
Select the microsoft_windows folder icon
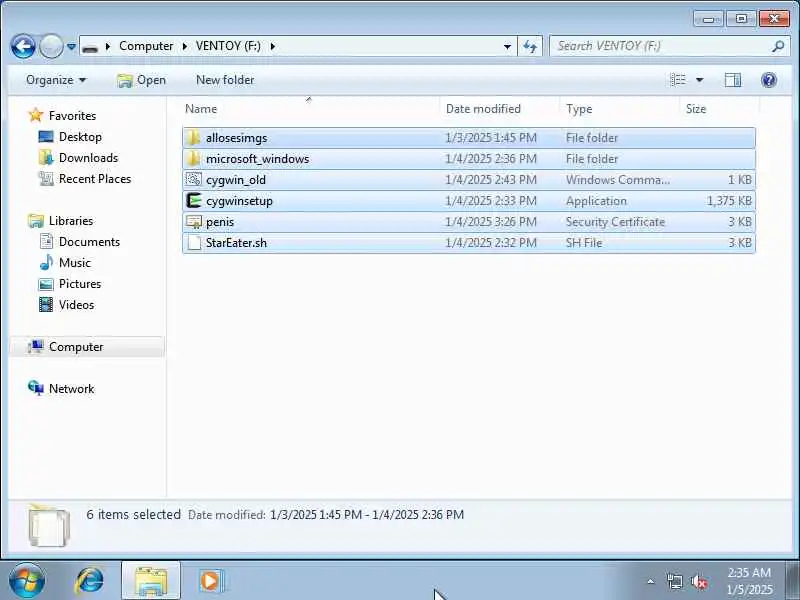point(193,159)
